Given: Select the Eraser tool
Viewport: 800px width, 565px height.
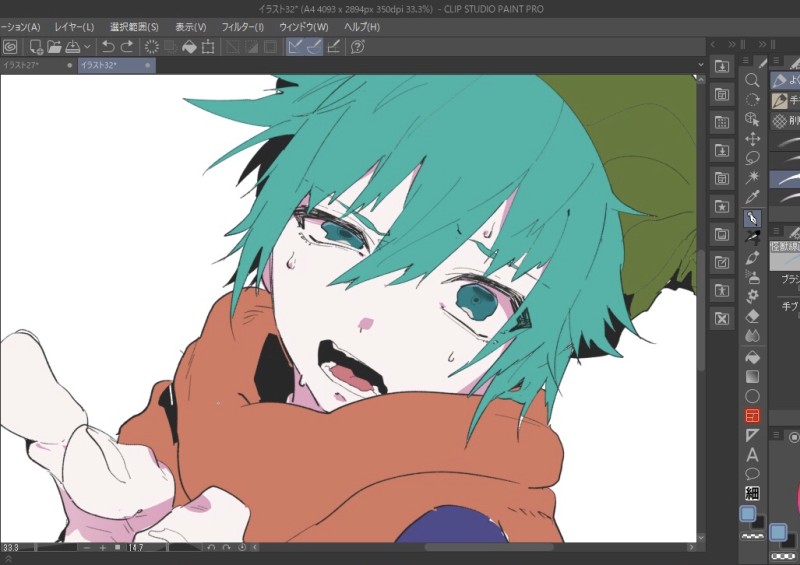Looking at the screenshot, I should [752, 316].
